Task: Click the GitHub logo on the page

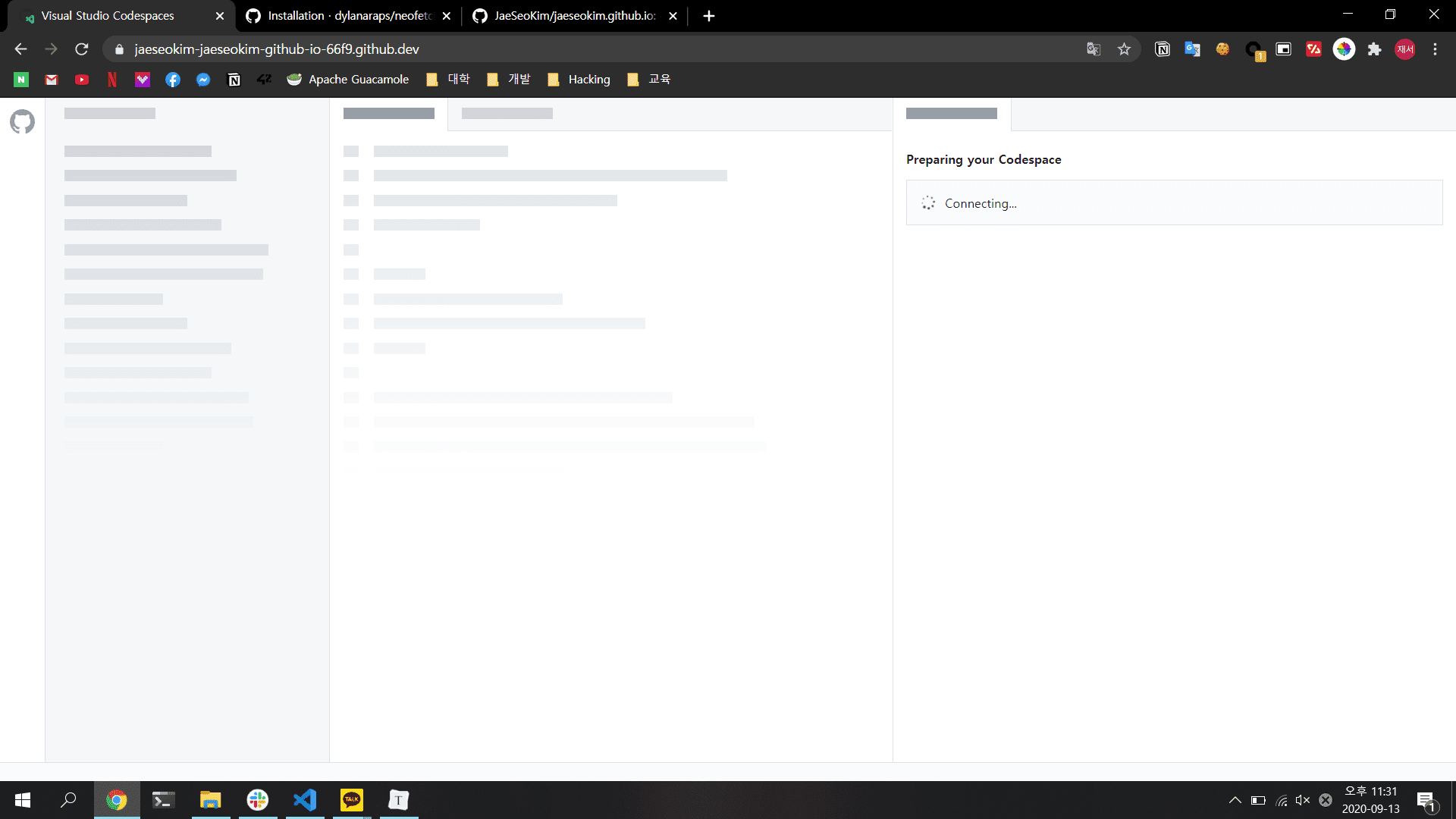Action: (22, 121)
